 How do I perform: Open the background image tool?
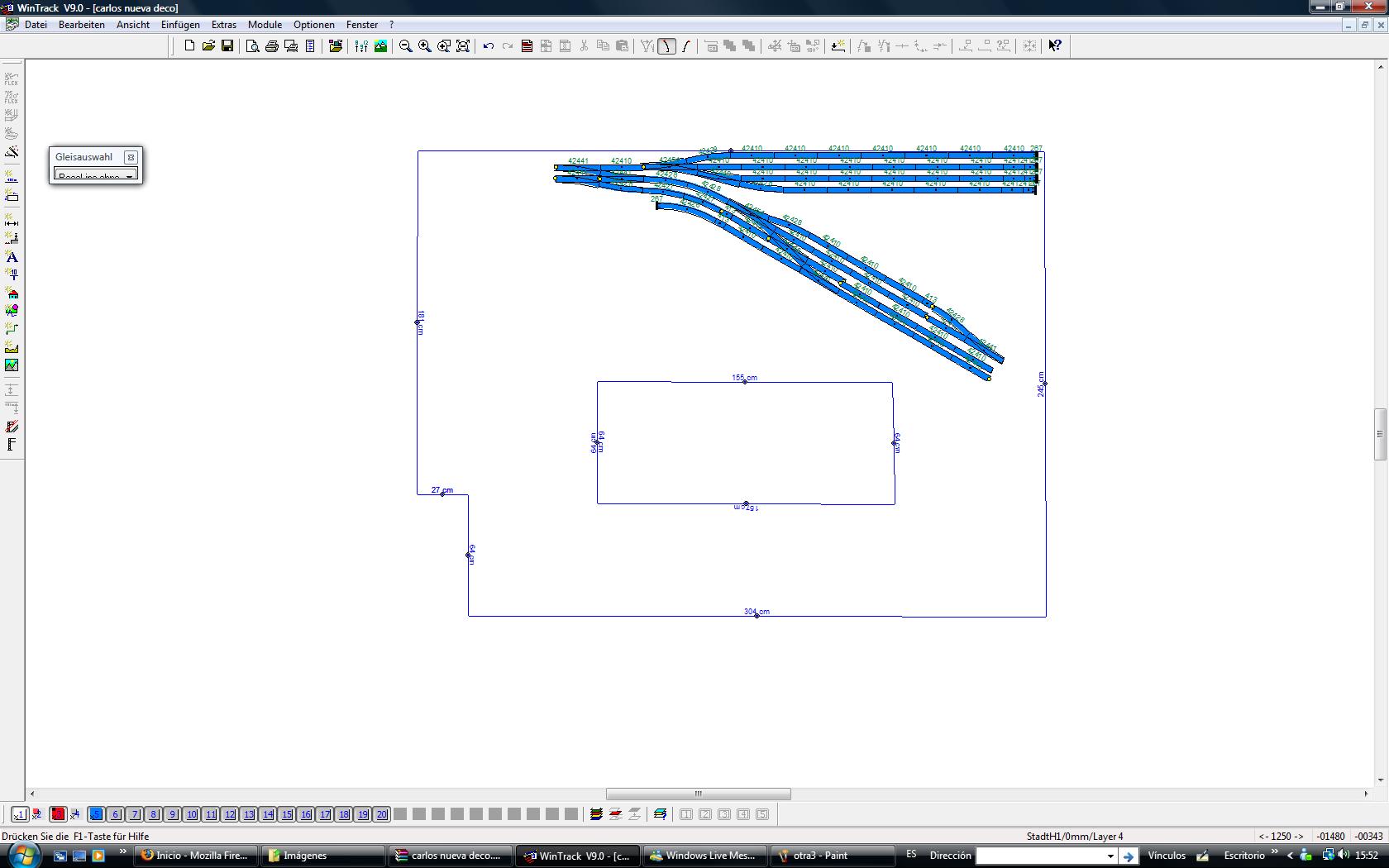[12, 365]
